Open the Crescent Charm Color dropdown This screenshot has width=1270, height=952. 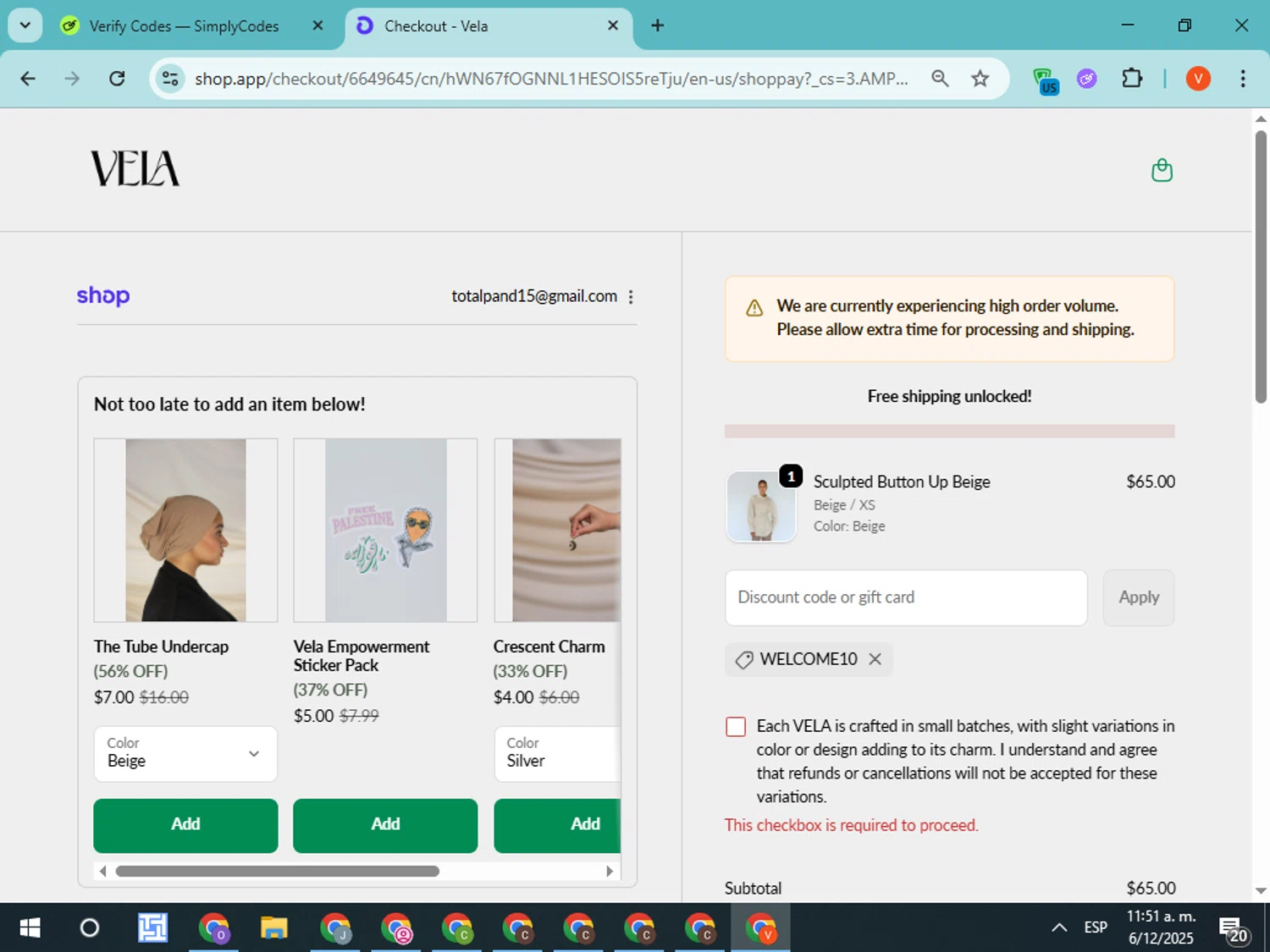pyautogui.click(x=557, y=753)
